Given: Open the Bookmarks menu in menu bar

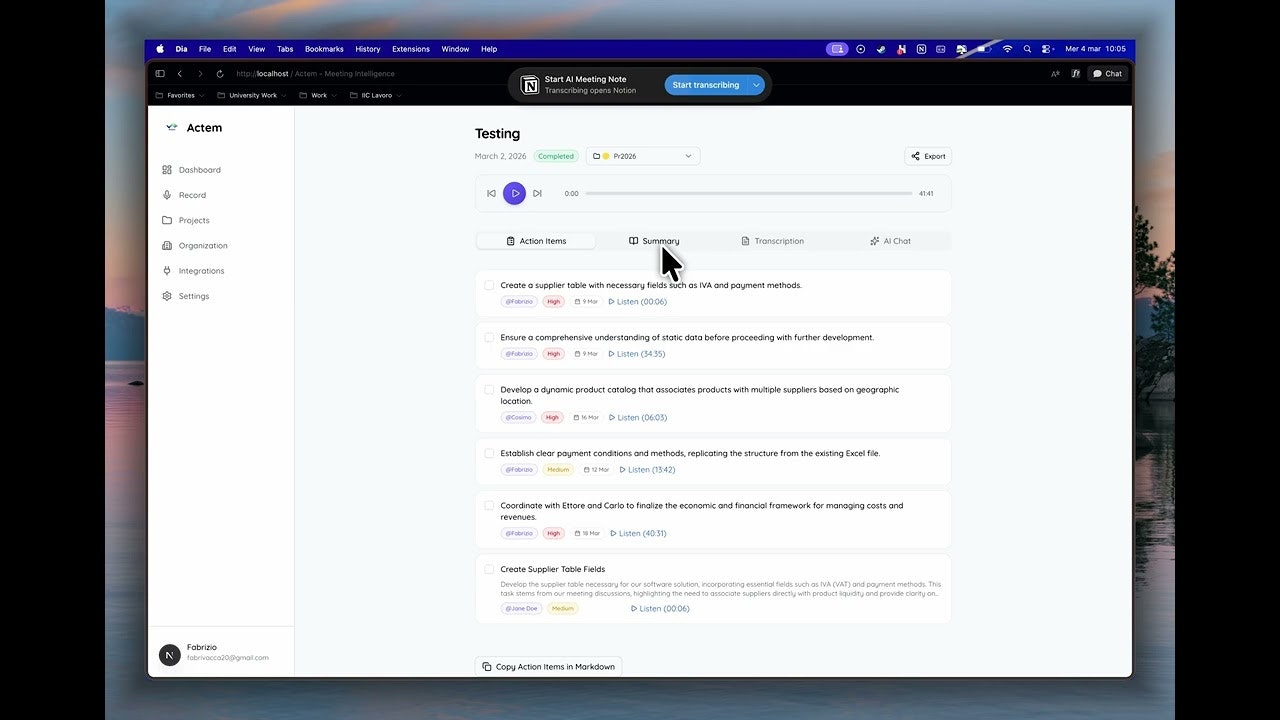Looking at the screenshot, I should [324, 49].
